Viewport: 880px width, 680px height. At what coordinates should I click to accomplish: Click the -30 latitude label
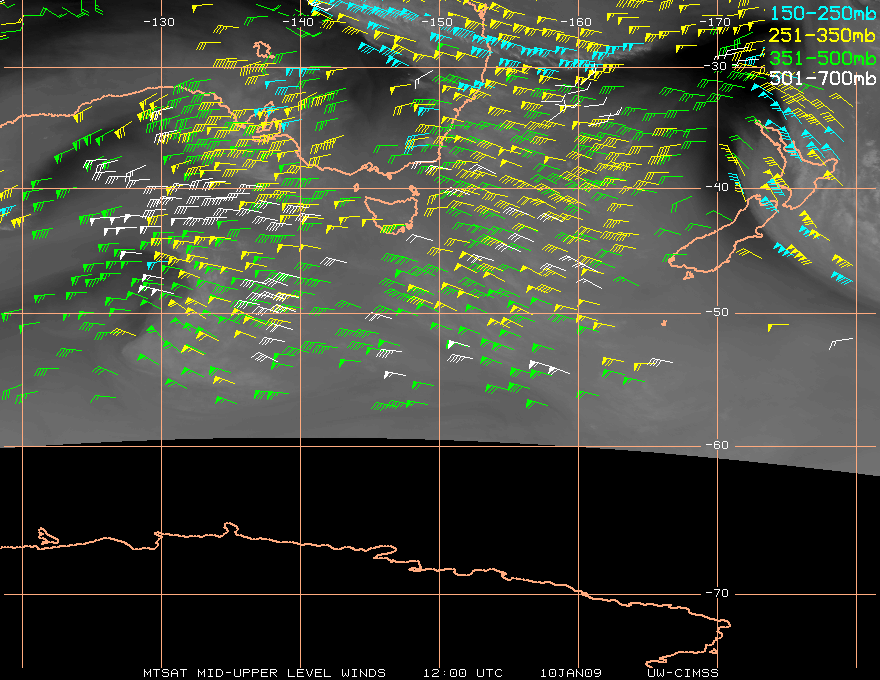click(x=715, y=66)
